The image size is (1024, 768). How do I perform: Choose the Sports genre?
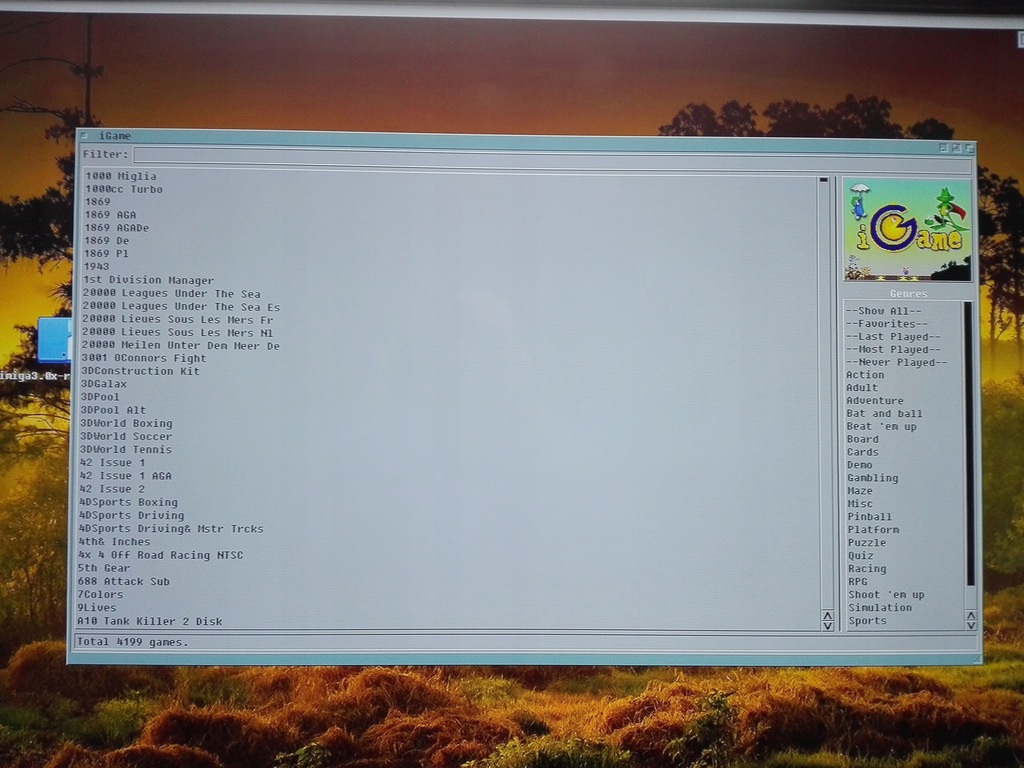pos(867,621)
